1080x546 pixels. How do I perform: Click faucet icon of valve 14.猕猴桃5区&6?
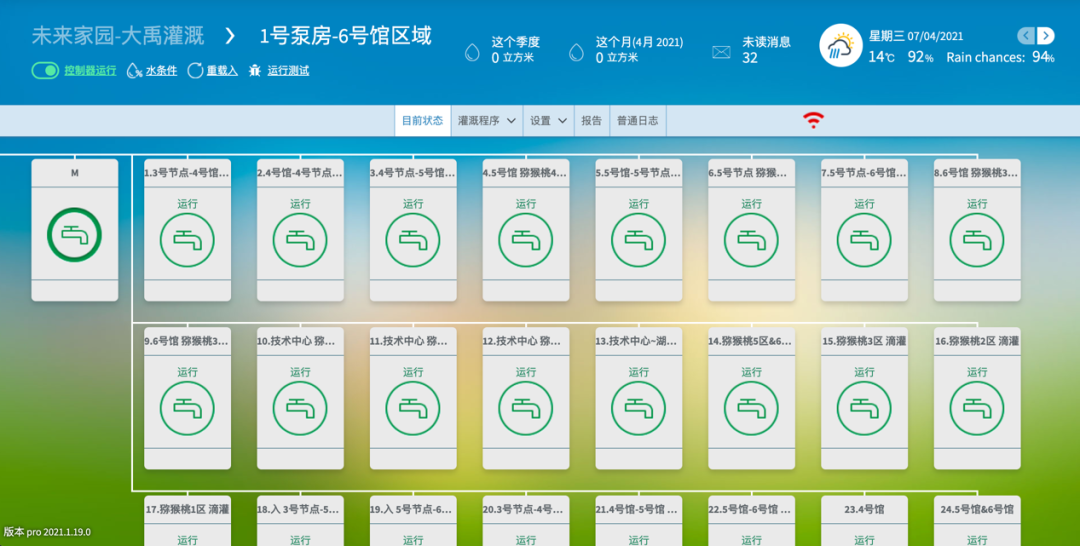coord(751,408)
